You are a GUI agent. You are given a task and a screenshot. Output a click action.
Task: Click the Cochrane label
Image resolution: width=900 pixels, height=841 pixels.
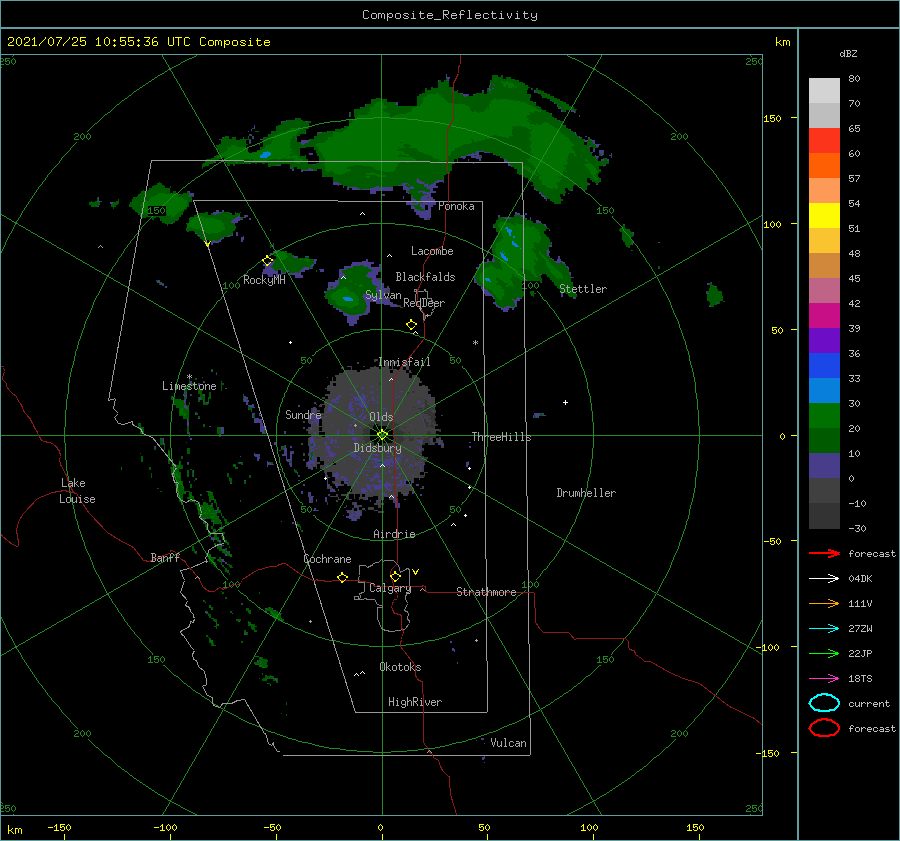point(327,559)
